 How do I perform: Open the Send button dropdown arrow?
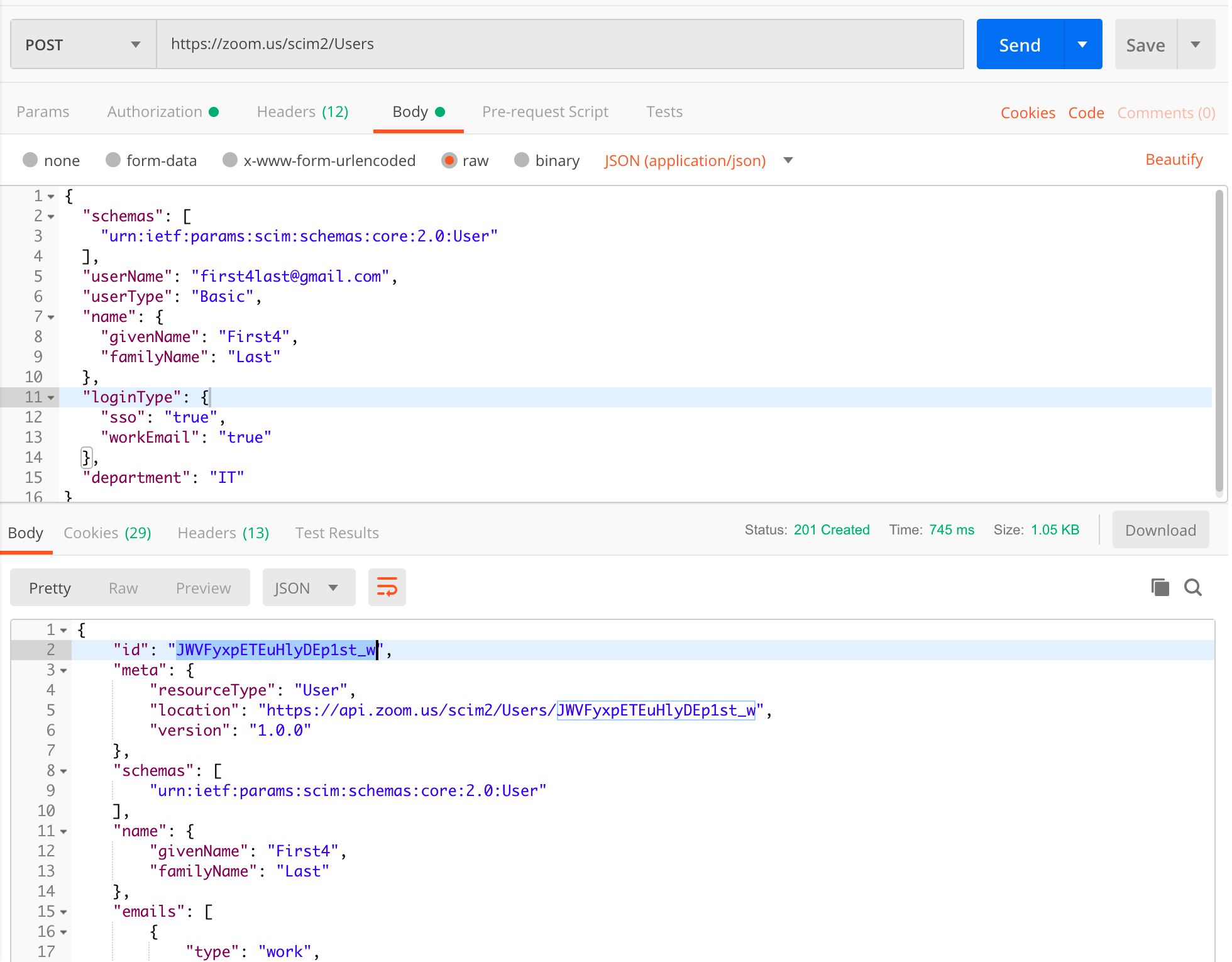(x=1082, y=45)
